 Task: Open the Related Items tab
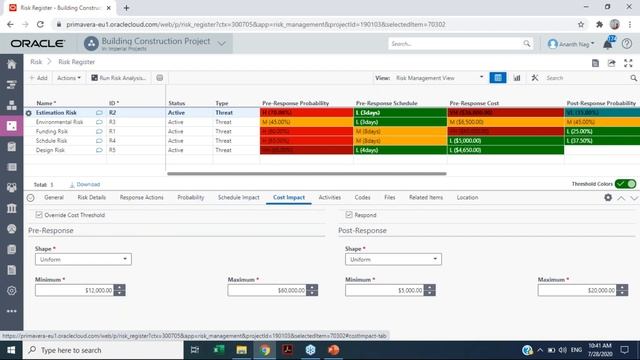pyautogui.click(x=426, y=197)
